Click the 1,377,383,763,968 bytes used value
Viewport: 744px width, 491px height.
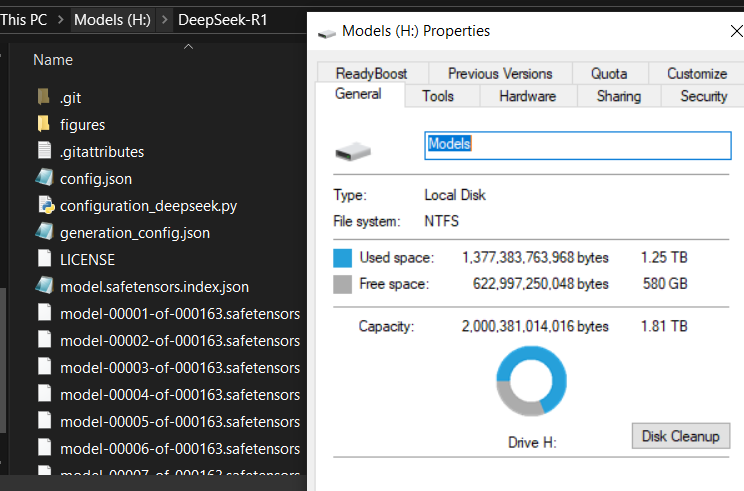pos(535,258)
